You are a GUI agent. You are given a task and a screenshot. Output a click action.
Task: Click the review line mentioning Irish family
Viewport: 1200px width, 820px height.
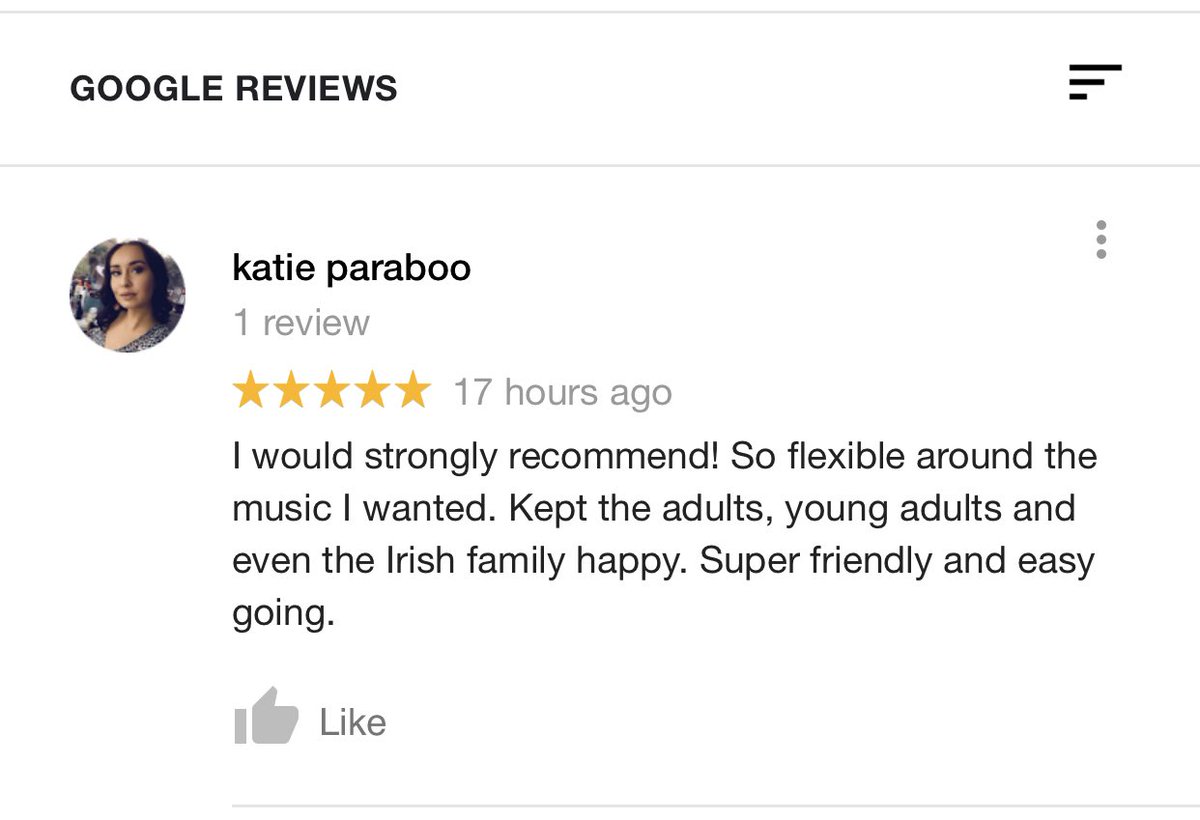click(664, 561)
